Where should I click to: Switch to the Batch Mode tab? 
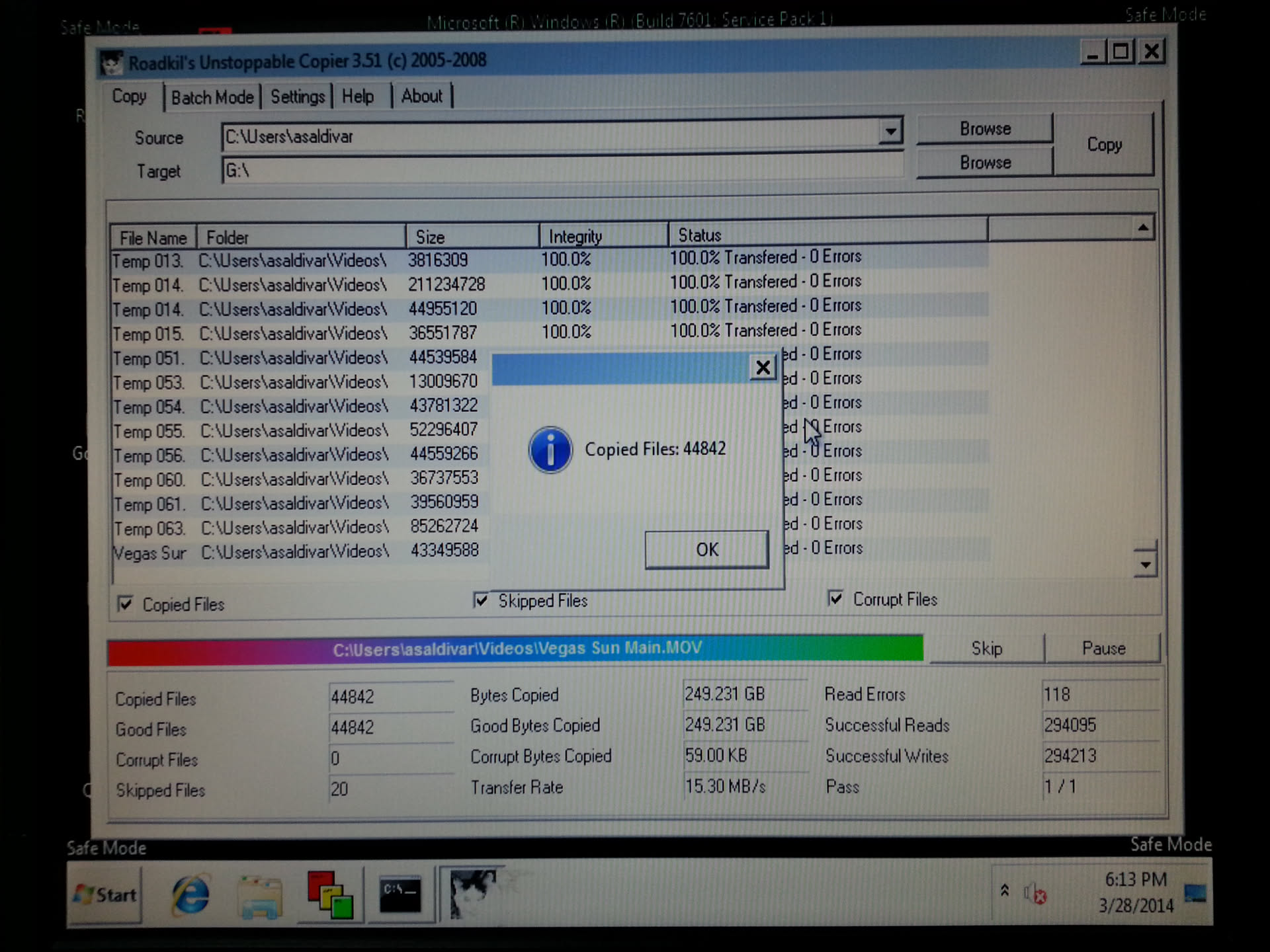pos(212,98)
